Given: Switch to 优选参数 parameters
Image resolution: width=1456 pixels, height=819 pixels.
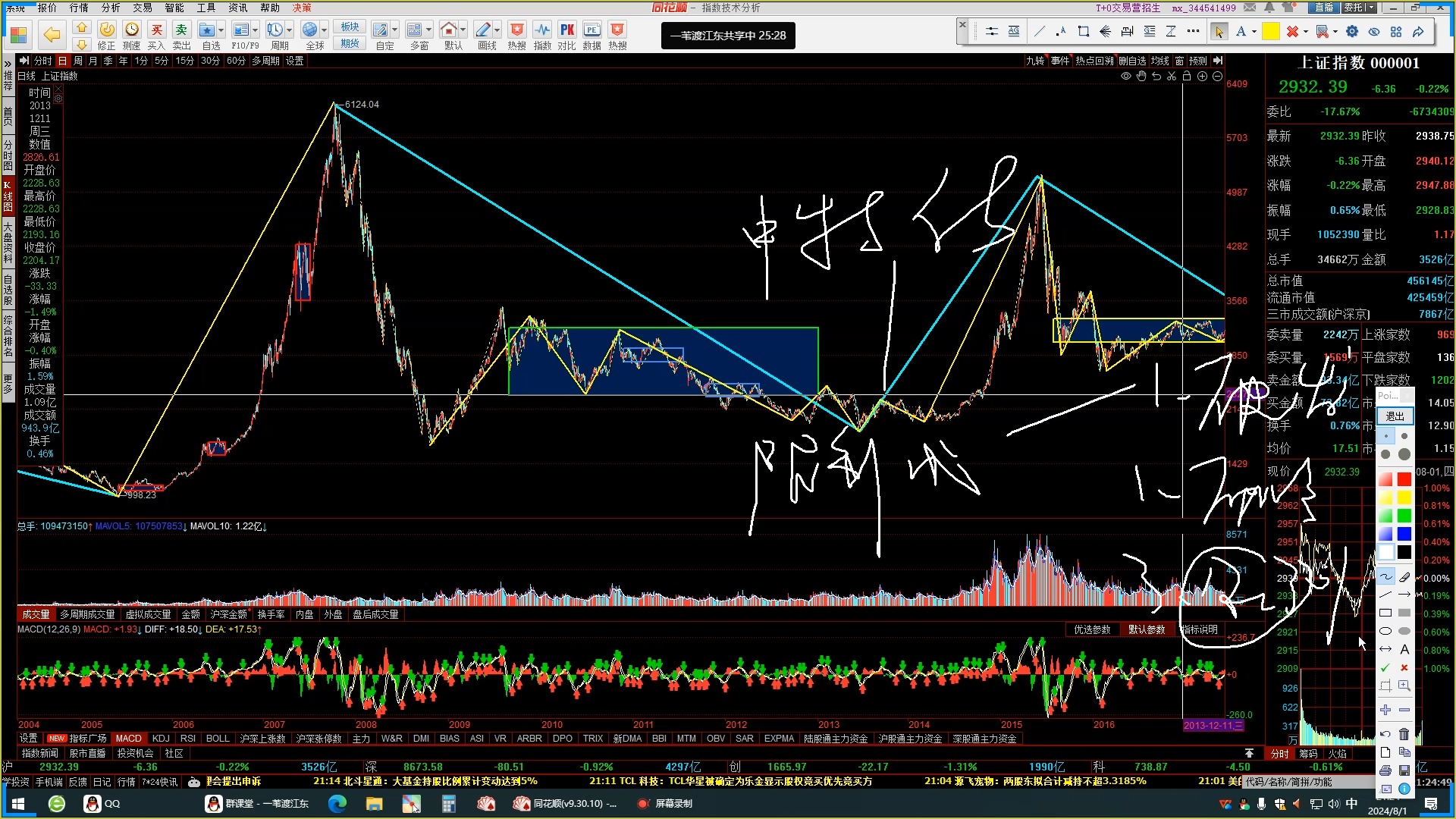Looking at the screenshot, I should pyautogui.click(x=1092, y=630).
